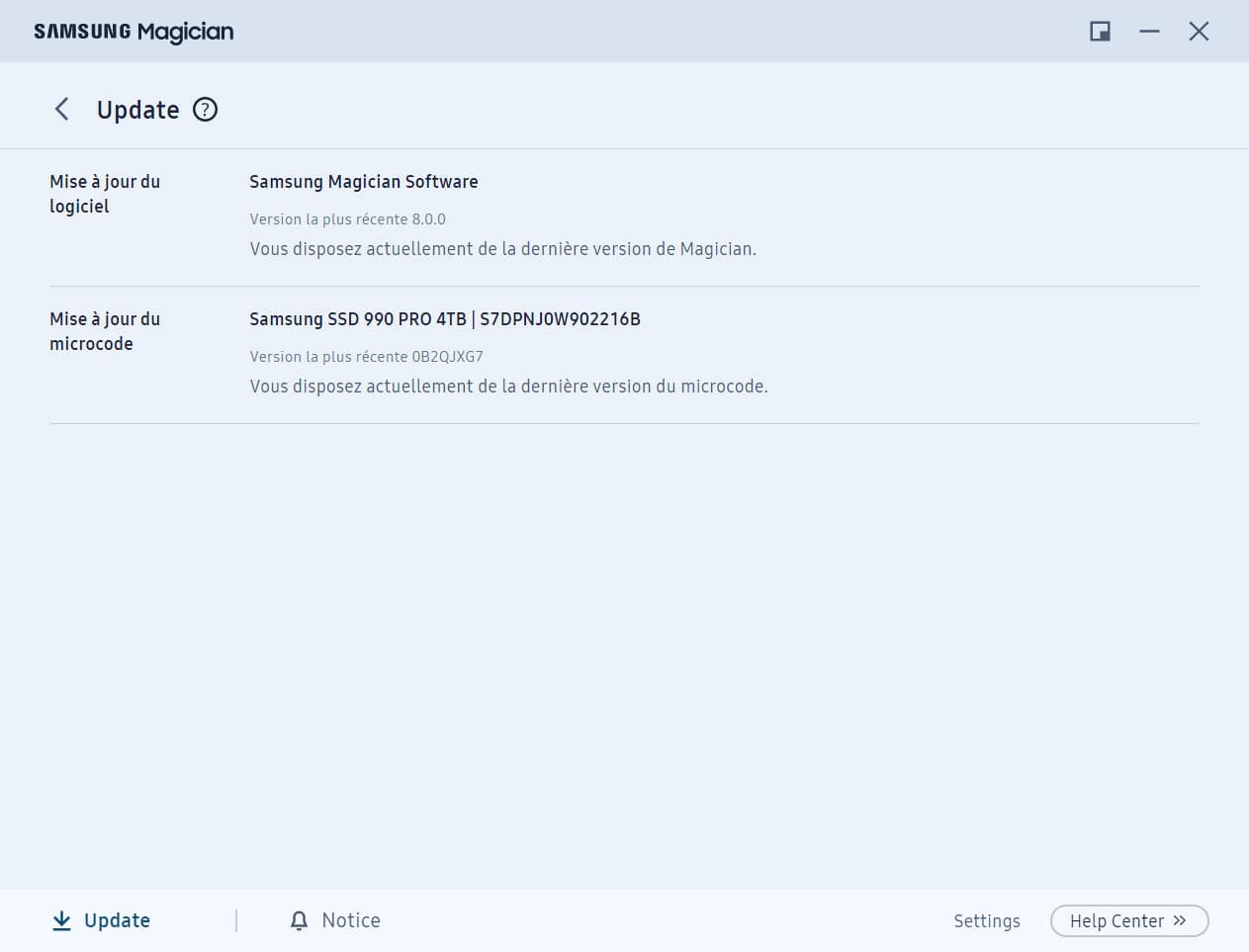Image resolution: width=1249 pixels, height=952 pixels.
Task: Open the Help Center
Action: pos(1129,920)
